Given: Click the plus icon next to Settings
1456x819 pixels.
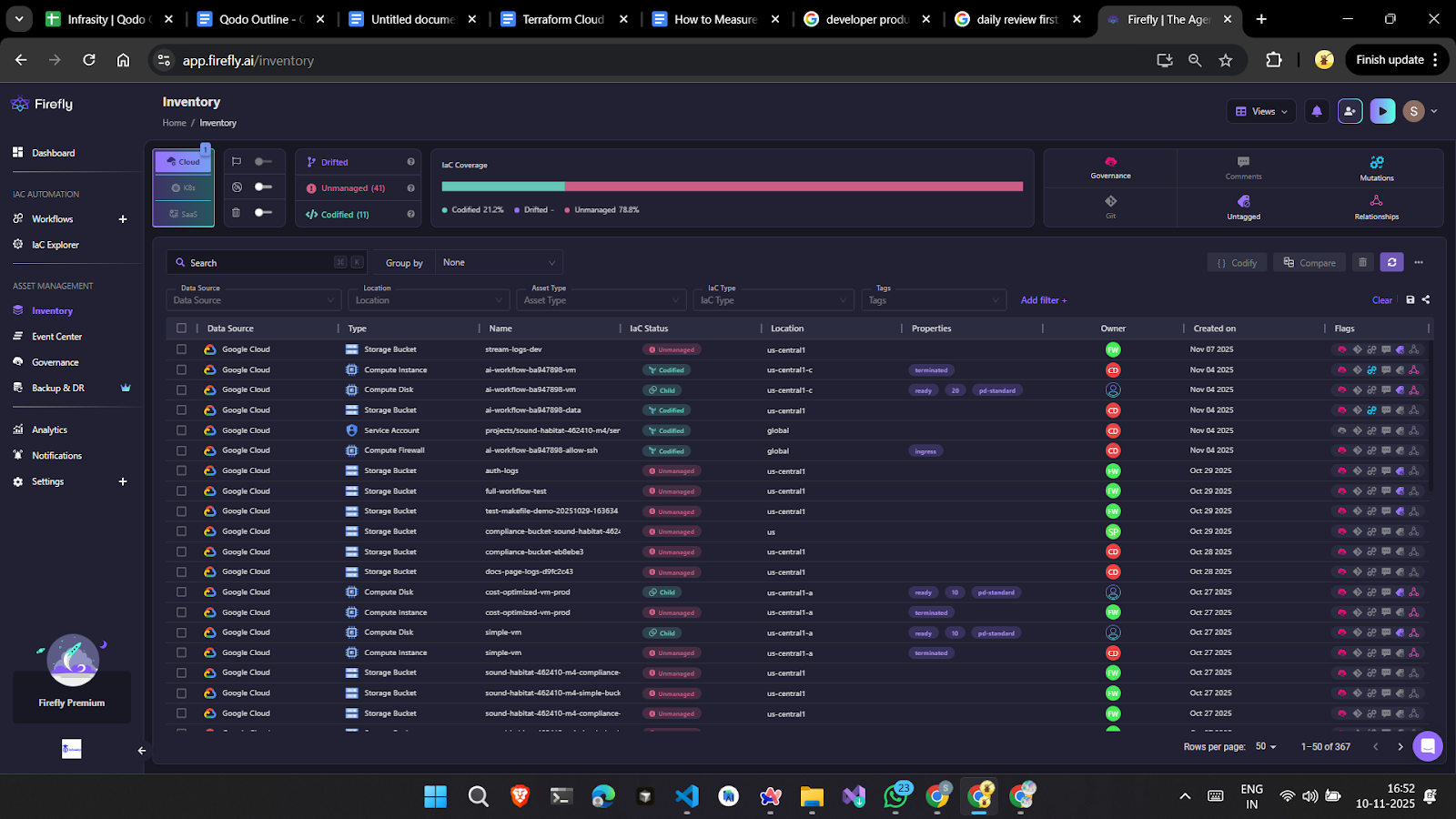Looking at the screenshot, I should pos(123,481).
